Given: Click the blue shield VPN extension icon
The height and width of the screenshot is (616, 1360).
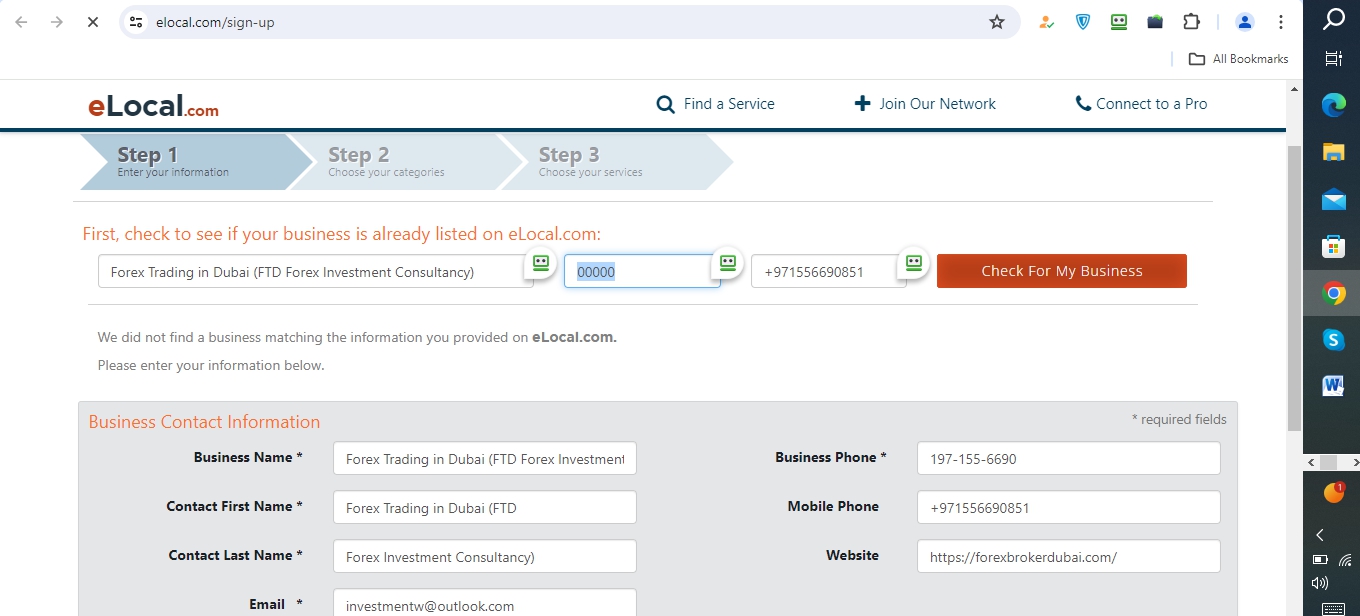Looking at the screenshot, I should point(1083,22).
